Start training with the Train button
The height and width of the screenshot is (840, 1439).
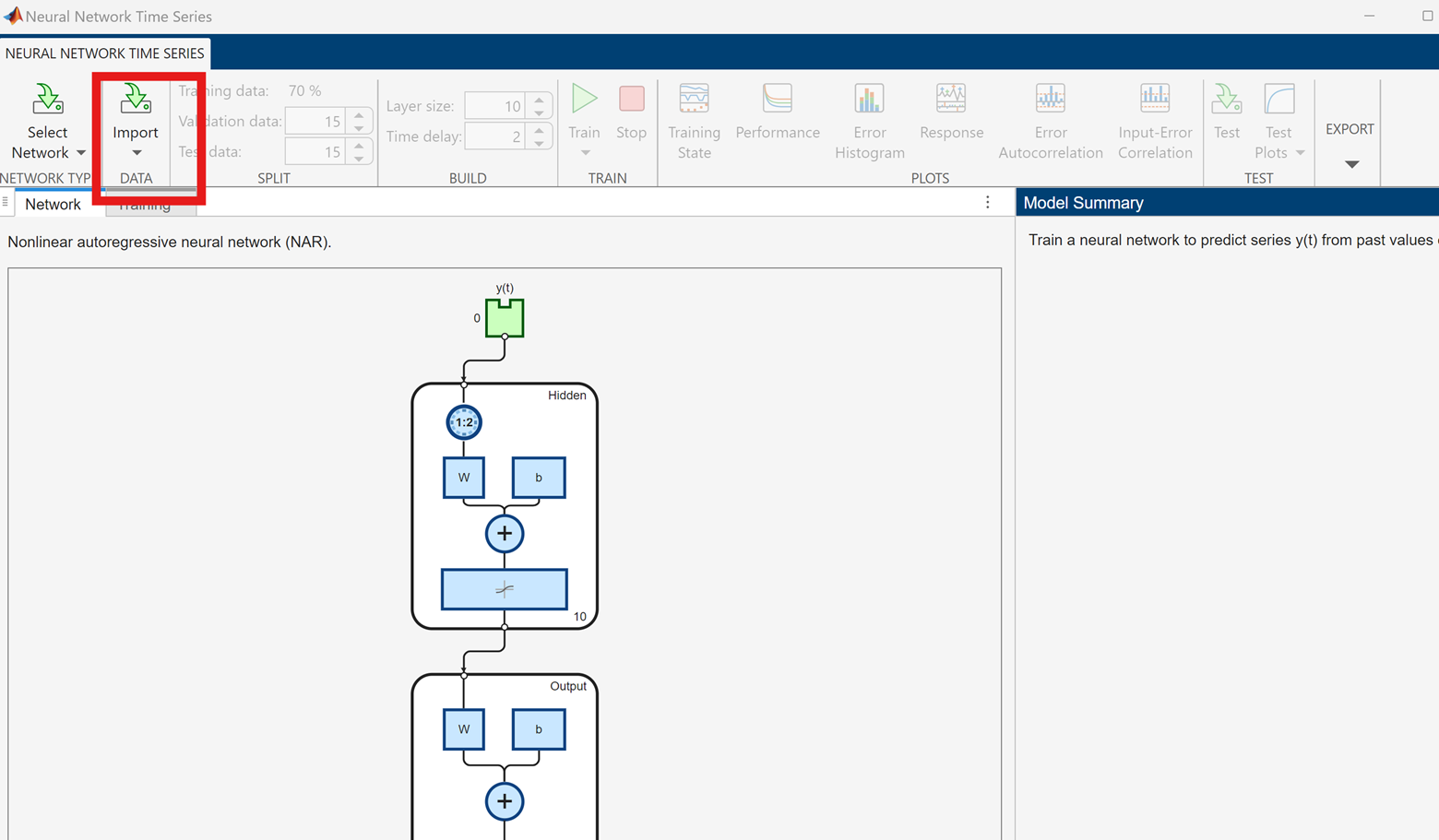tap(584, 100)
